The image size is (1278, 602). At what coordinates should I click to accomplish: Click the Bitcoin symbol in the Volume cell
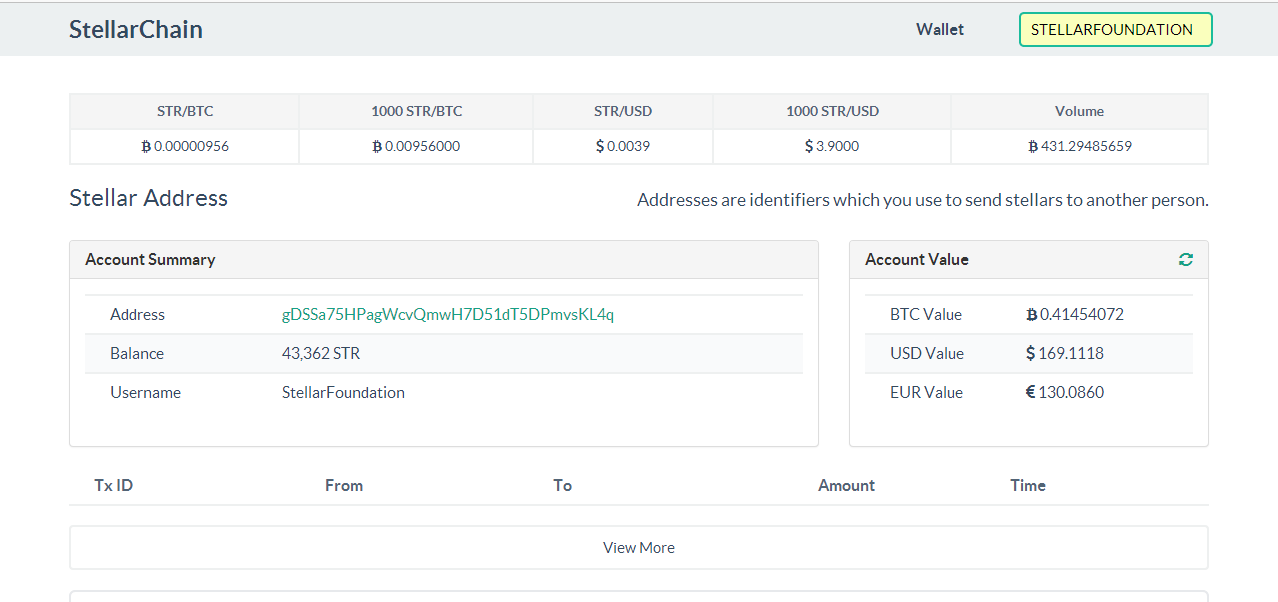coord(1033,147)
